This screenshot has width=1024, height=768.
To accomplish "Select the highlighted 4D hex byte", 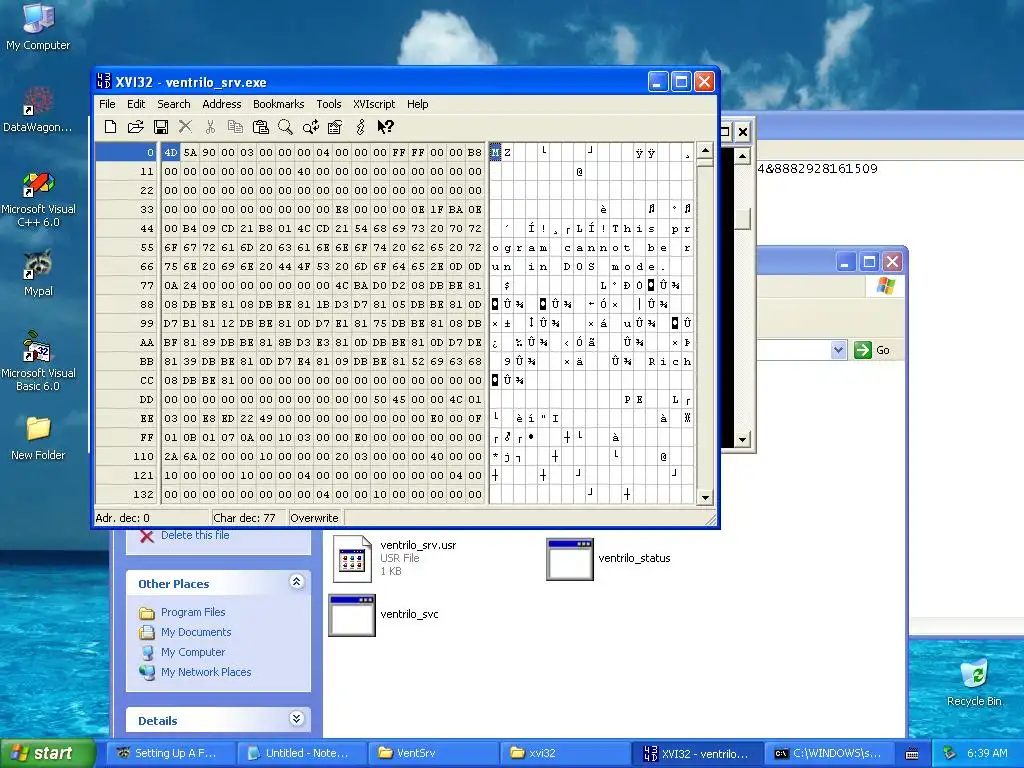I will 170,152.
